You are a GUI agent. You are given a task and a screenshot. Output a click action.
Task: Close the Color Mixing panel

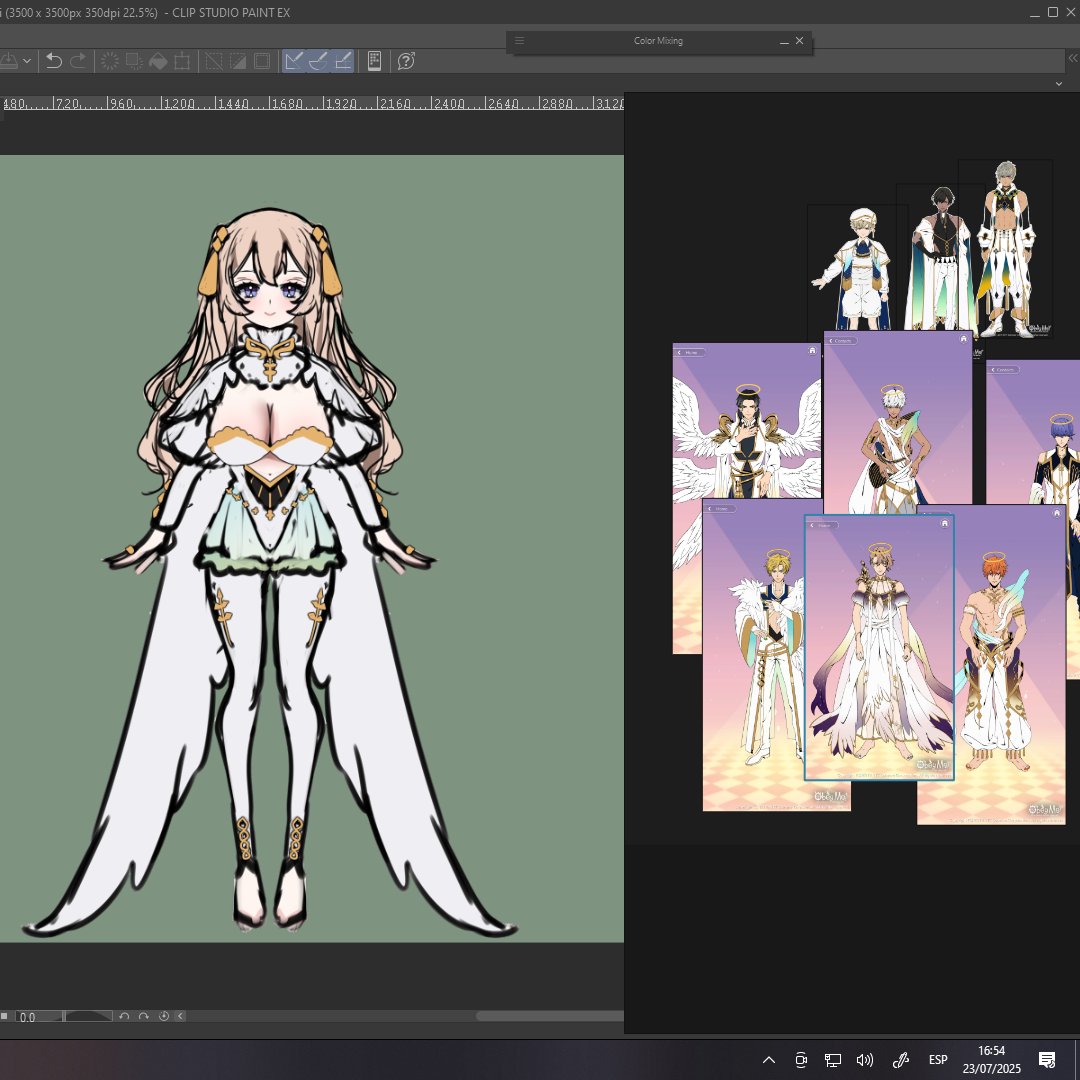[x=800, y=41]
